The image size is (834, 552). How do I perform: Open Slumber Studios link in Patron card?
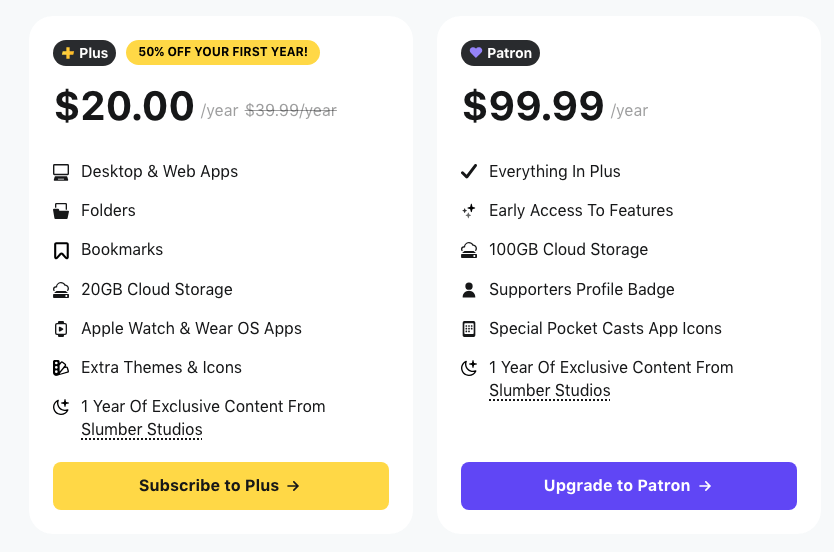coord(549,391)
